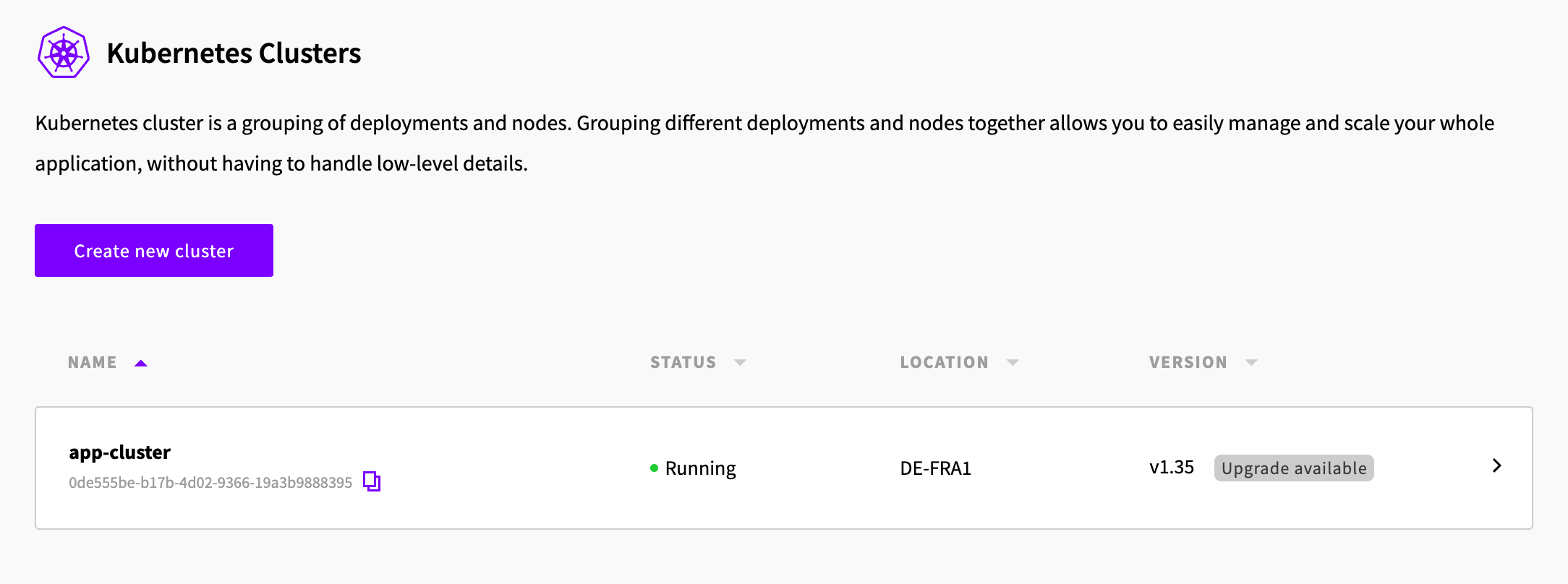Click the v1.35 version value
The image size is (1568, 584).
[1172, 468]
